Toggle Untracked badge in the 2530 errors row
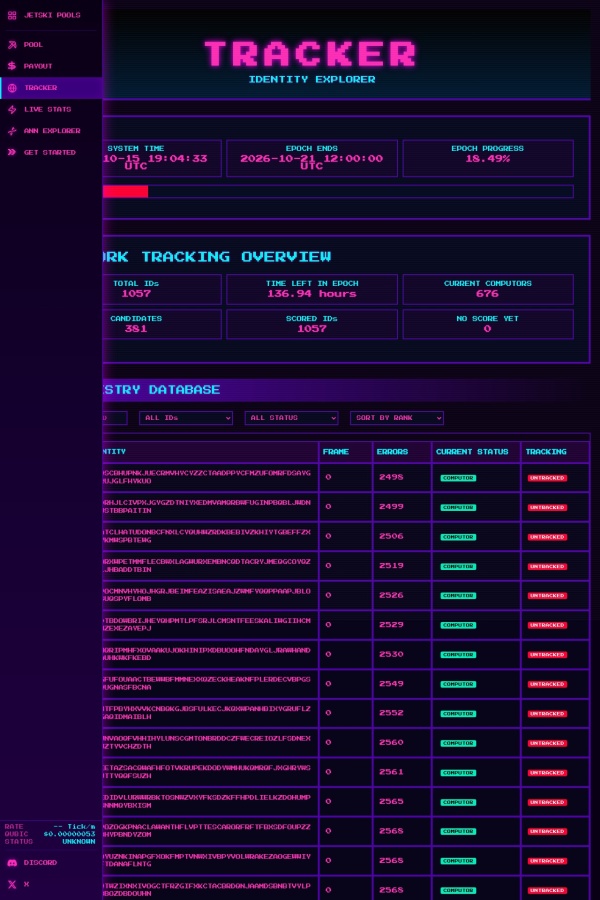This screenshot has height=900, width=600. (547, 655)
